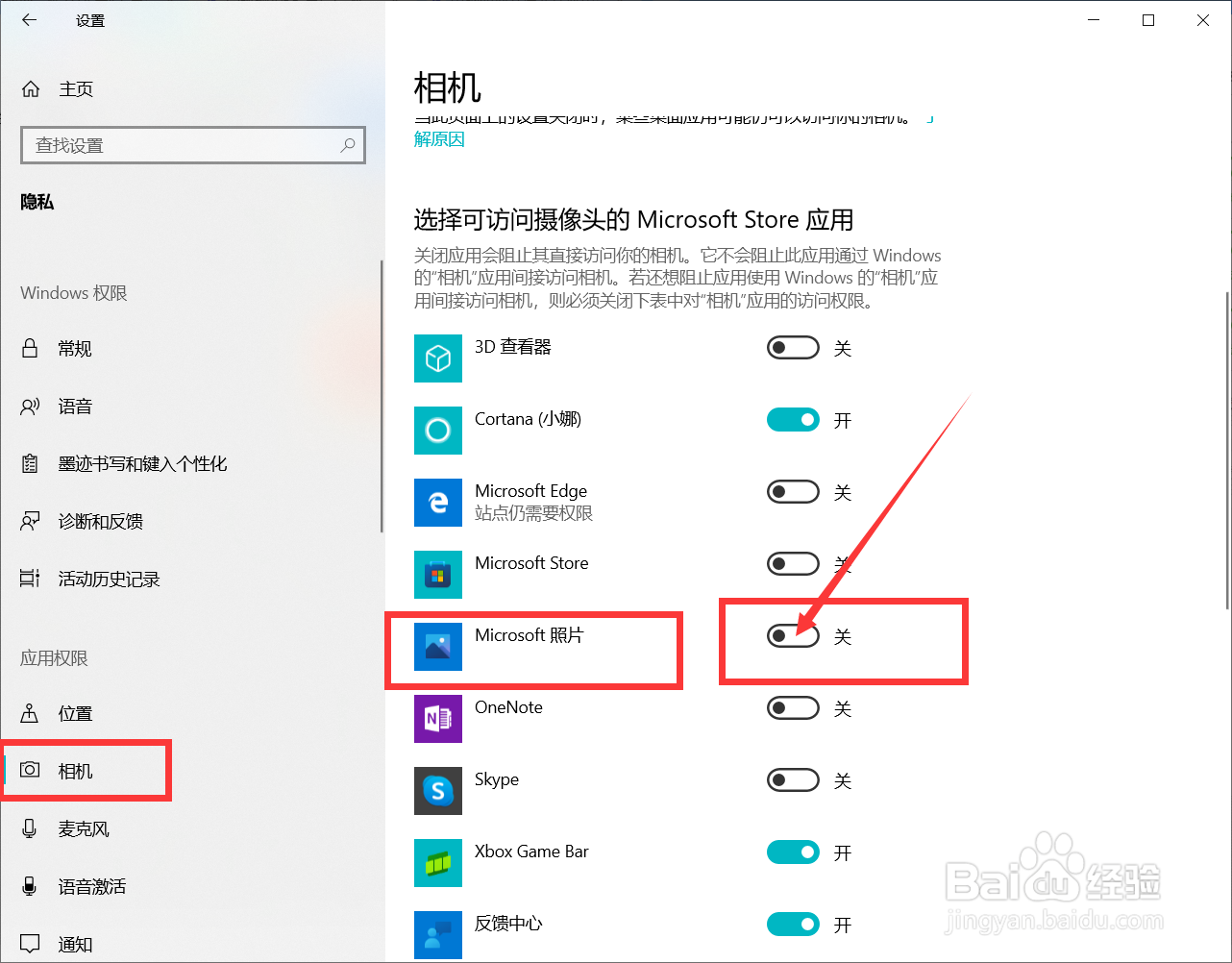1232x963 pixels.
Task: Disable camera access for Cortana
Action: pos(793,420)
